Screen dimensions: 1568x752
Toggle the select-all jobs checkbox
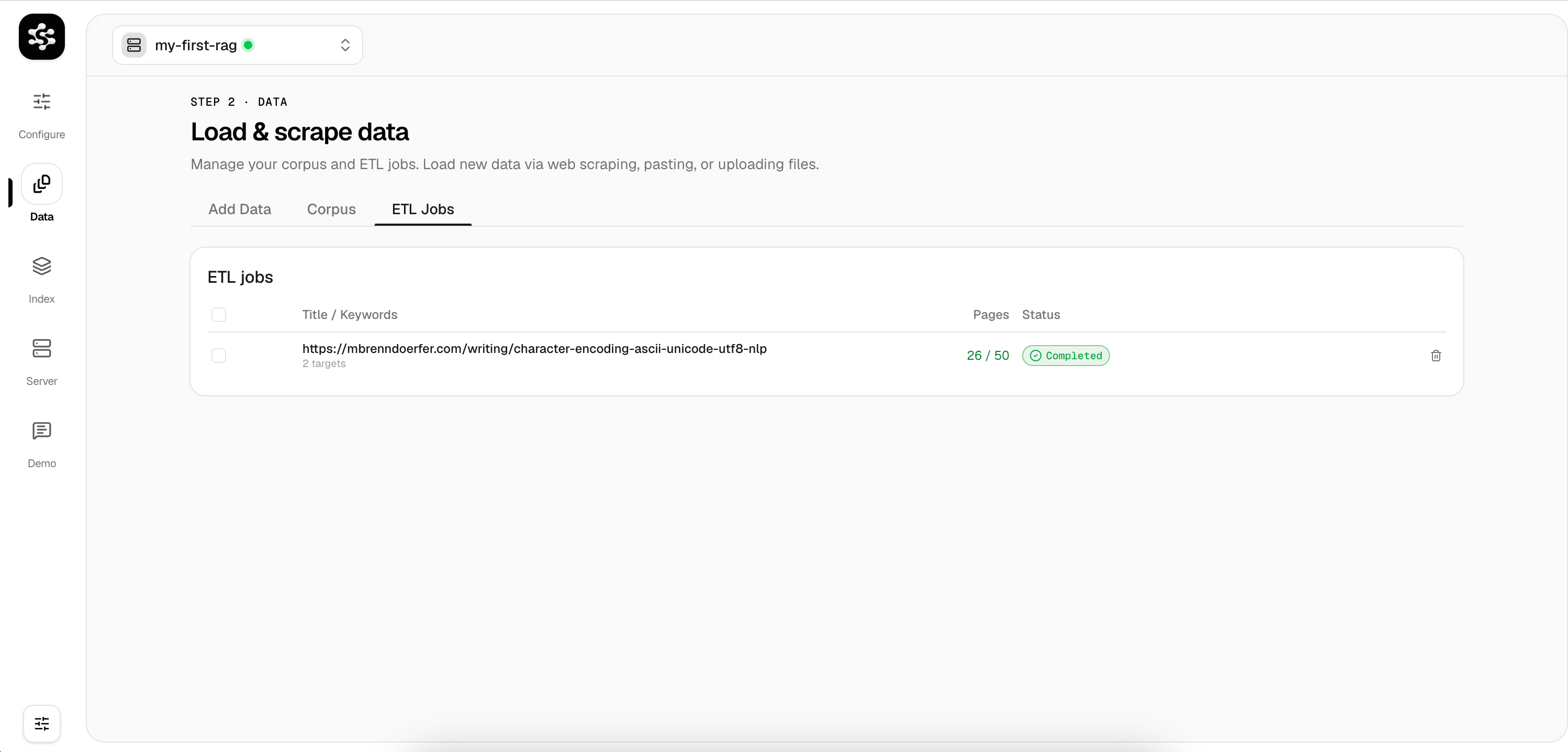tap(219, 315)
